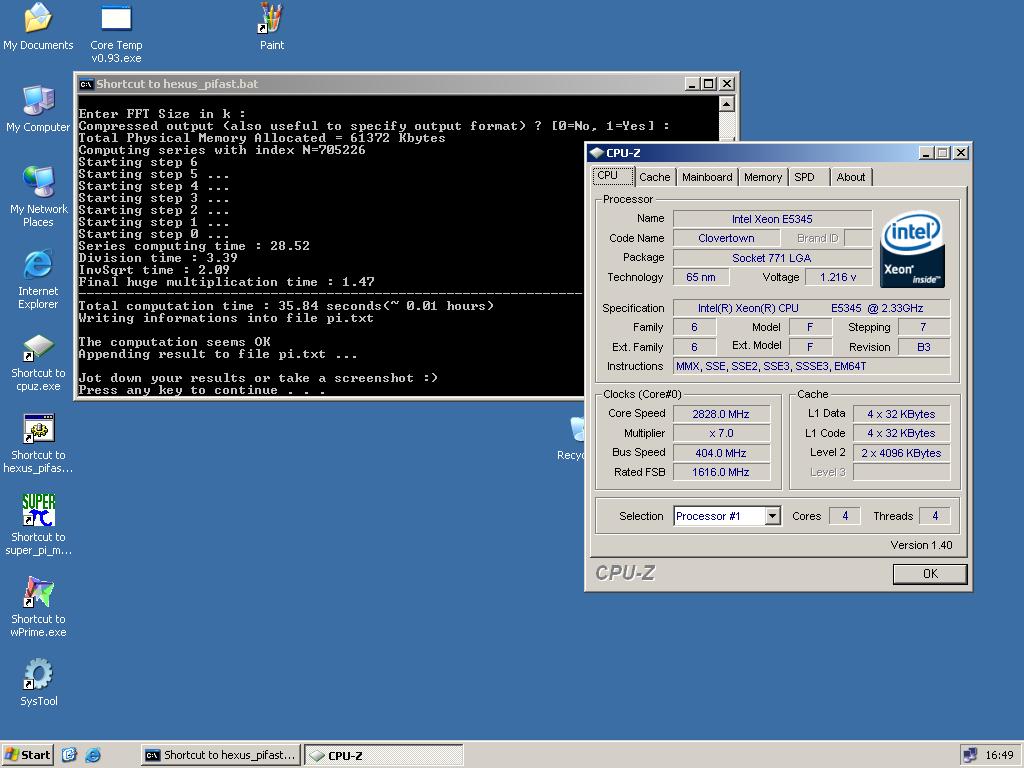
Task: Click OK button in CPU-Z
Action: point(930,573)
